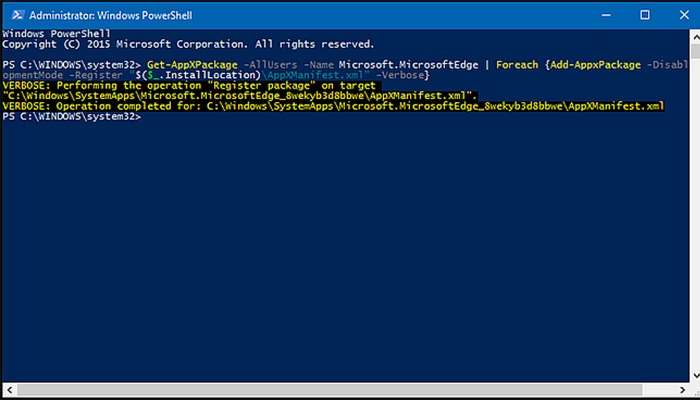Click the "Administrator: Windows PowerShell" title text

pyautogui.click(x=108, y=15)
